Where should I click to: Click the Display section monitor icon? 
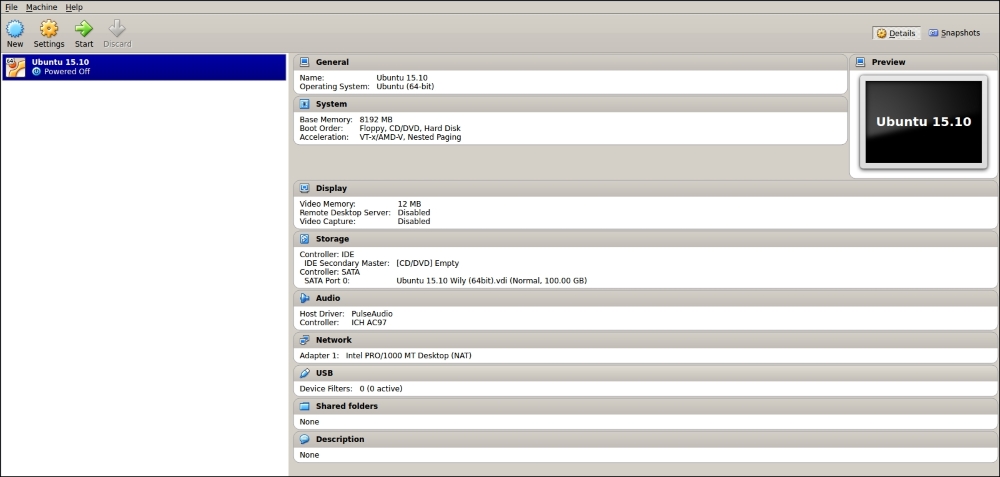pyautogui.click(x=304, y=188)
